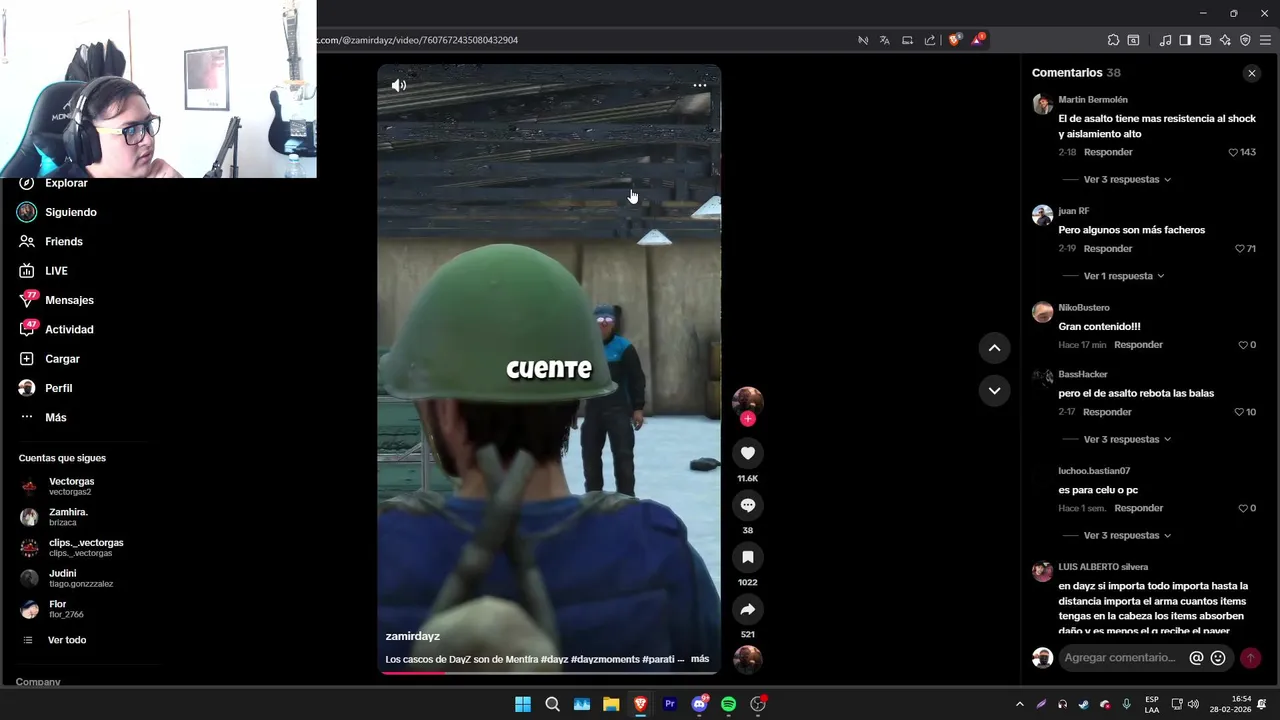Toggle the browser sidebar panel icon

click(1185, 40)
